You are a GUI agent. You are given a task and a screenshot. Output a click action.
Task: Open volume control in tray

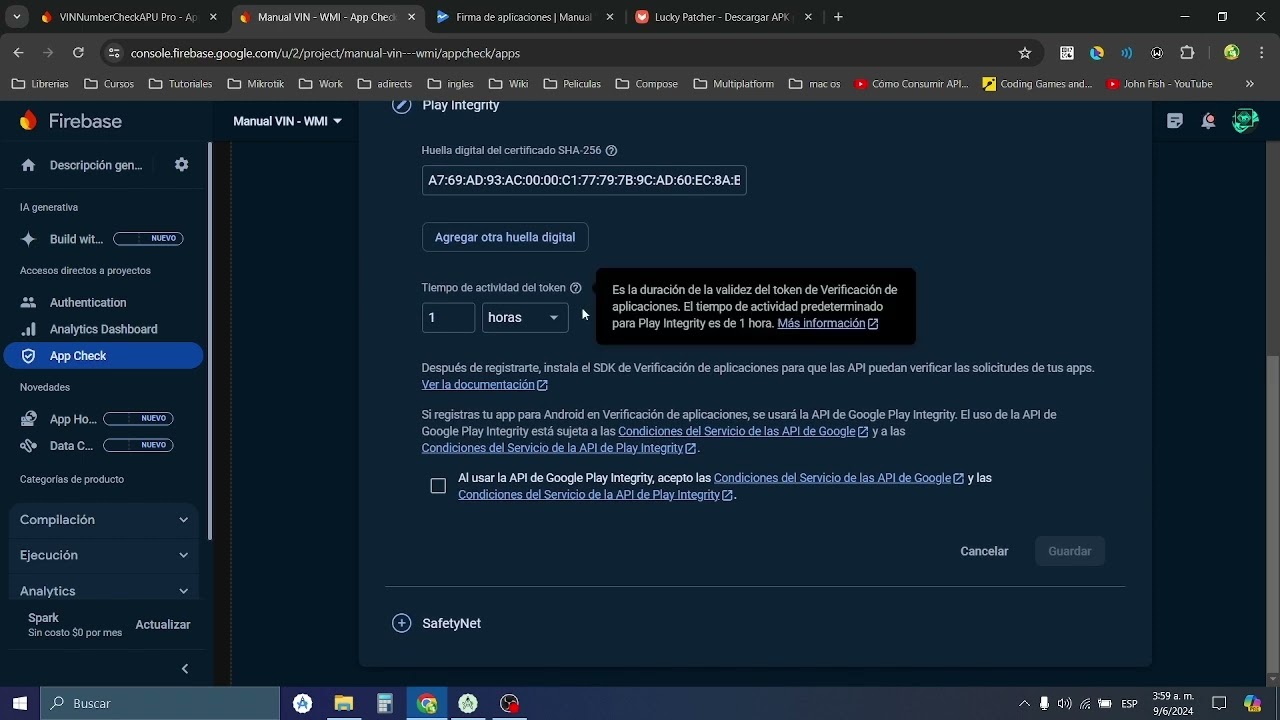click(1064, 704)
